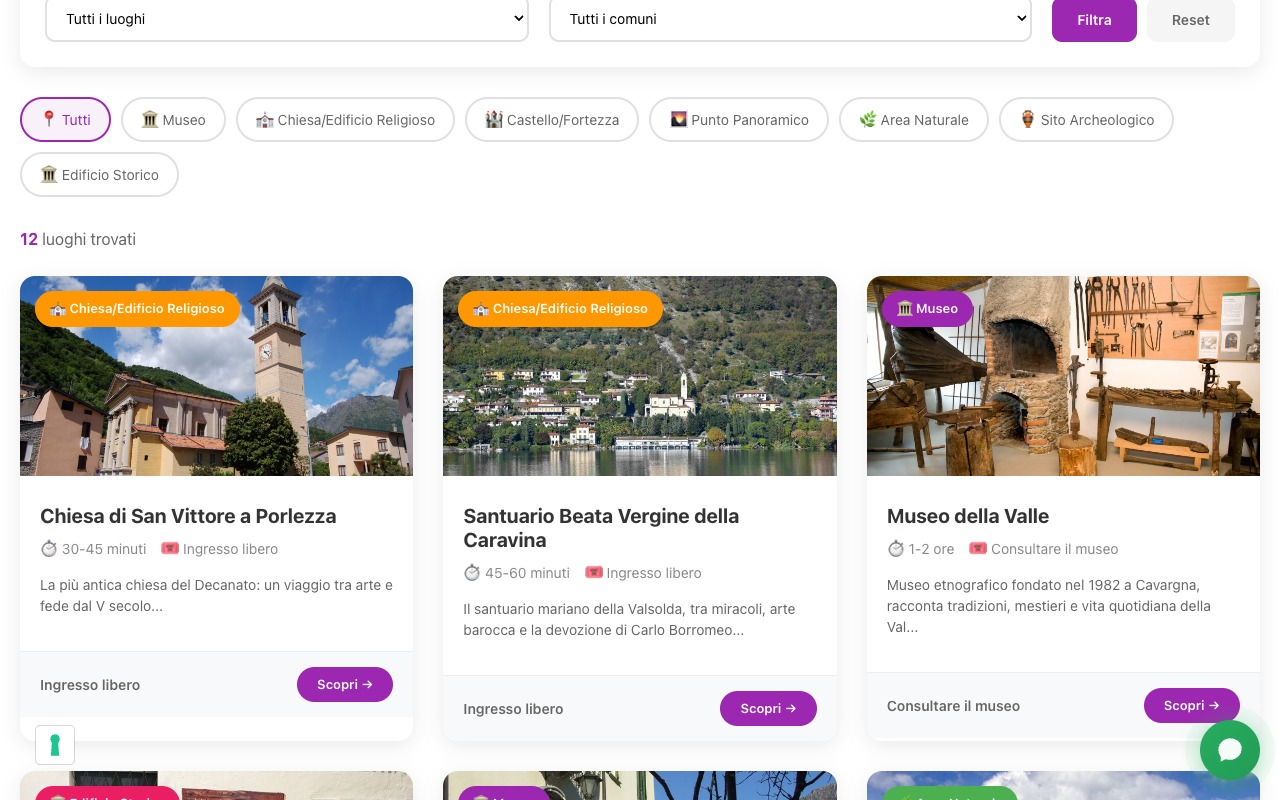Screen dimensions: 1280x800
Task: Click the amphora icon on Sito Archeologico filter
Action: click(x=1028, y=120)
